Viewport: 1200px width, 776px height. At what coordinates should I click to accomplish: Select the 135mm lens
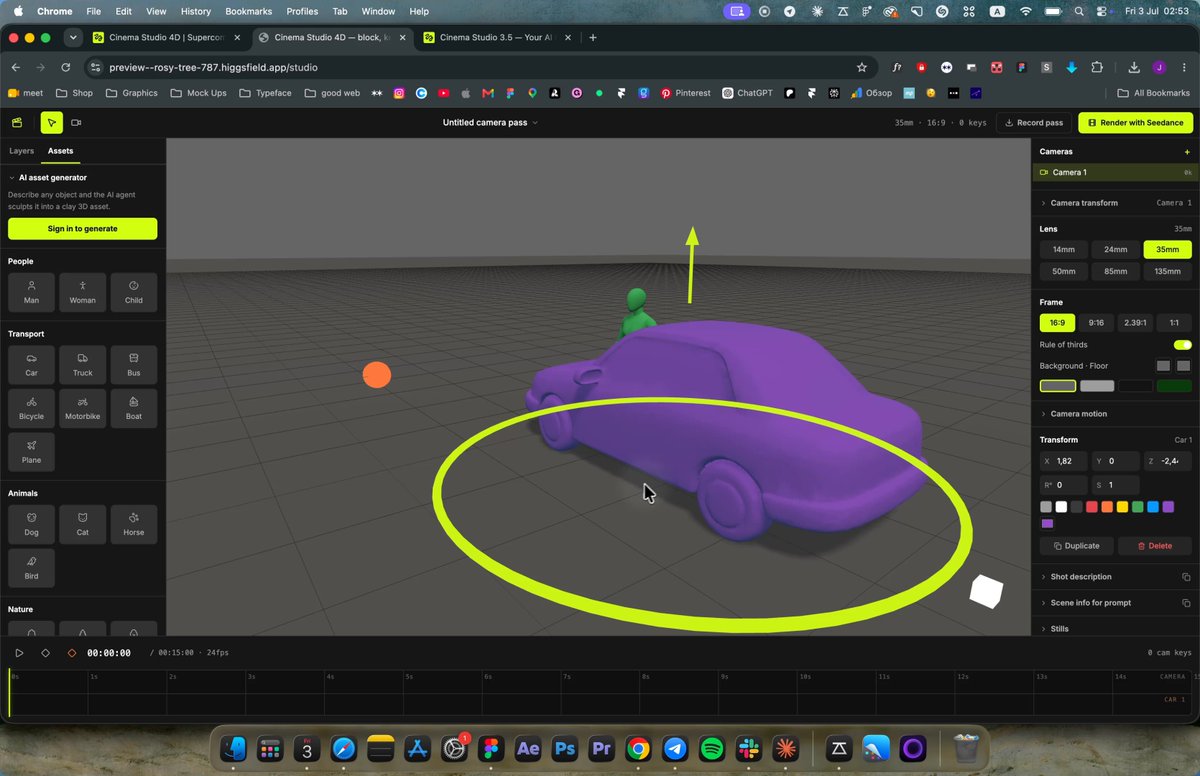pyautogui.click(x=1168, y=271)
